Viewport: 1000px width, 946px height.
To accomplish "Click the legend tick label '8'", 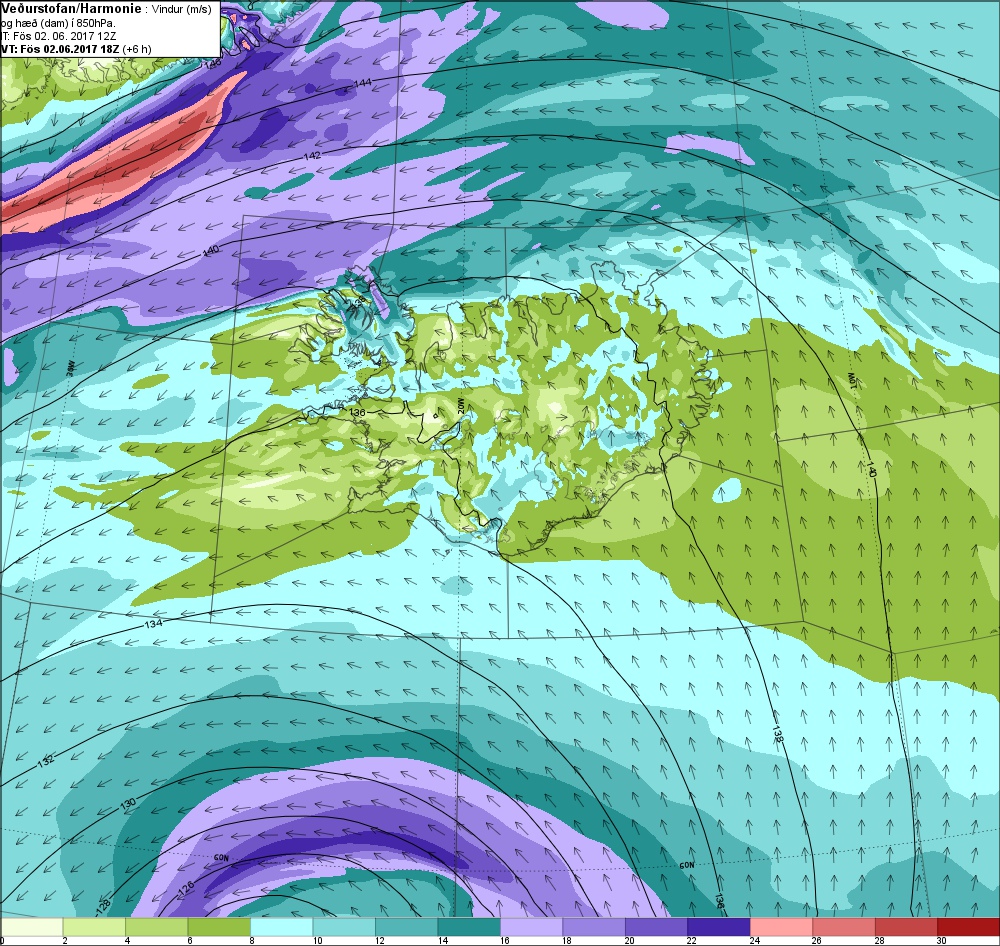I will click(251, 940).
